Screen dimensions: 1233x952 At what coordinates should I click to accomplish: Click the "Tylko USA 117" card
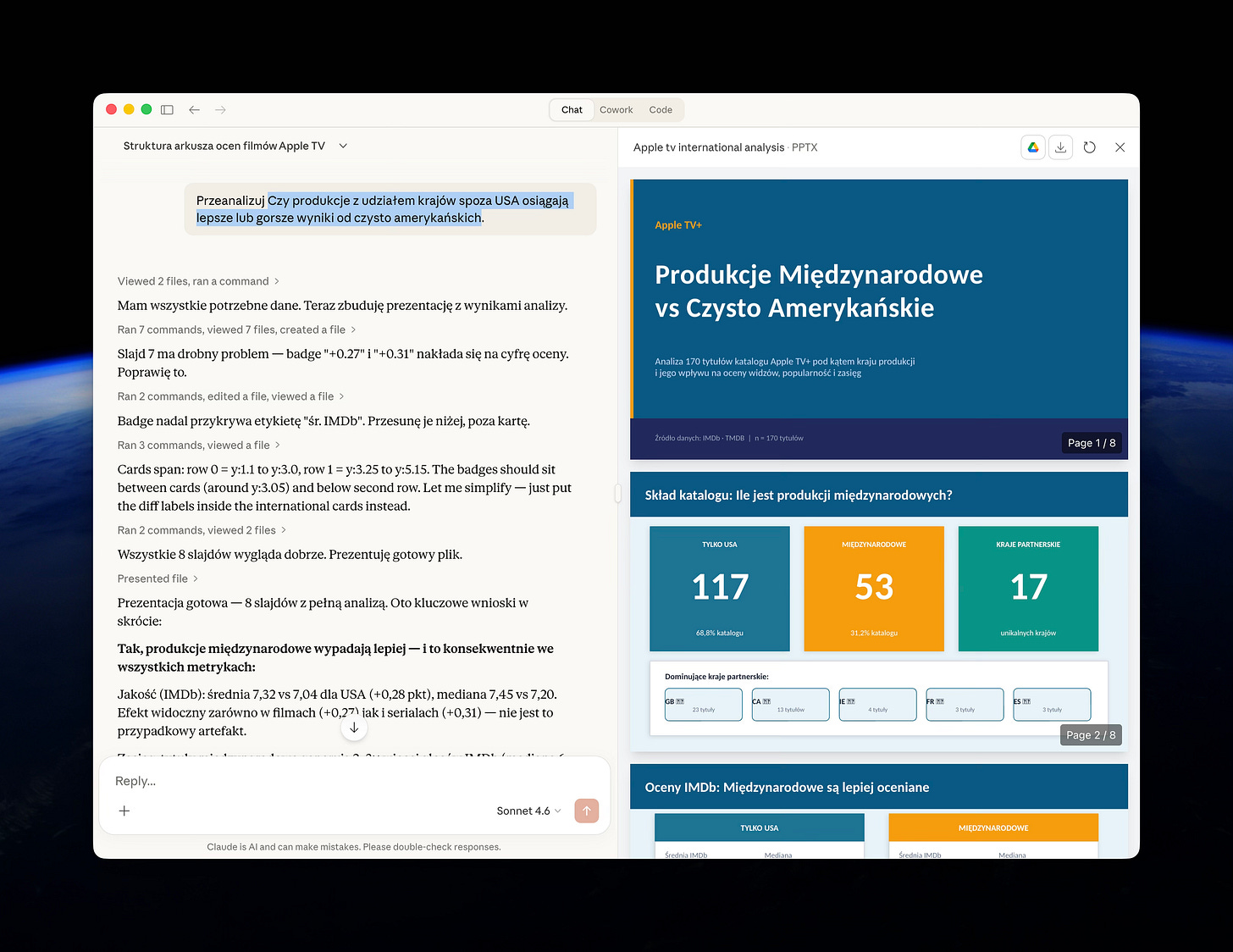(x=720, y=589)
